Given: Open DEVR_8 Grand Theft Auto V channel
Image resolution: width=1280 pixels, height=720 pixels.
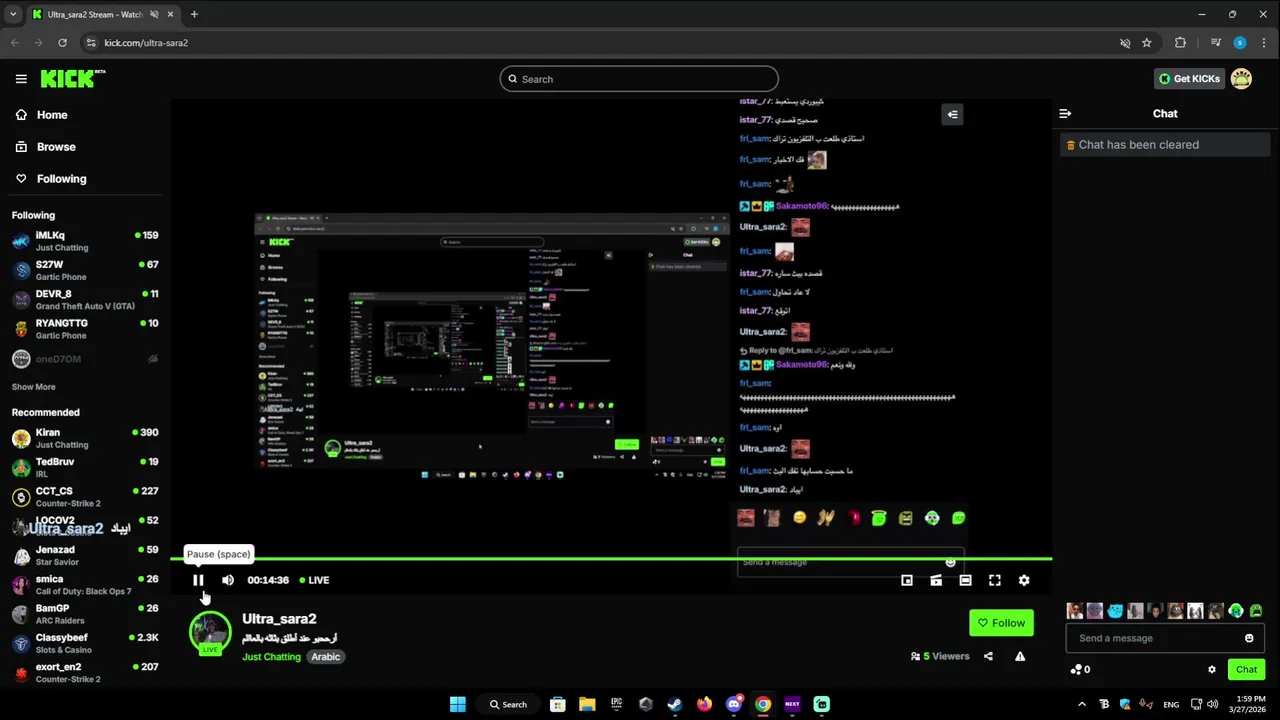Looking at the screenshot, I should tap(85, 300).
